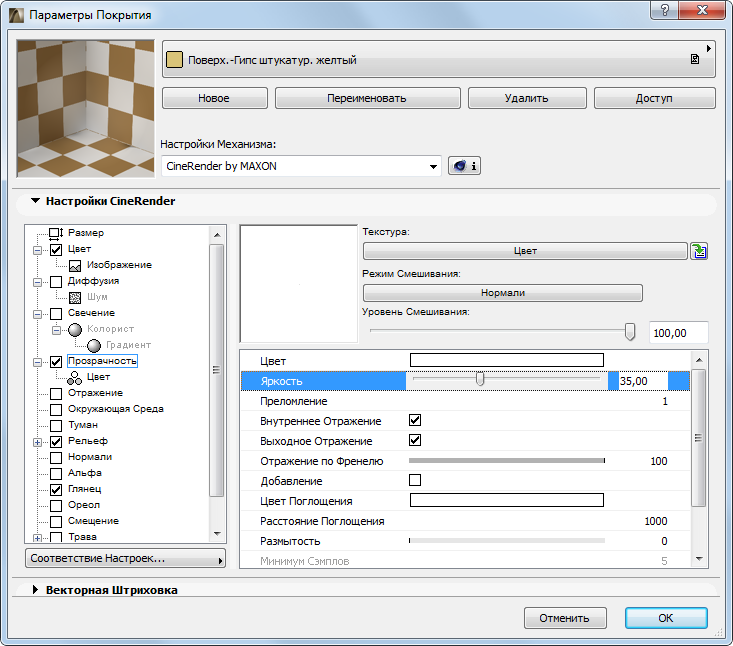733x646 pixels.
Task: Click the Цвет color swatch in properties
Action: tap(507, 360)
